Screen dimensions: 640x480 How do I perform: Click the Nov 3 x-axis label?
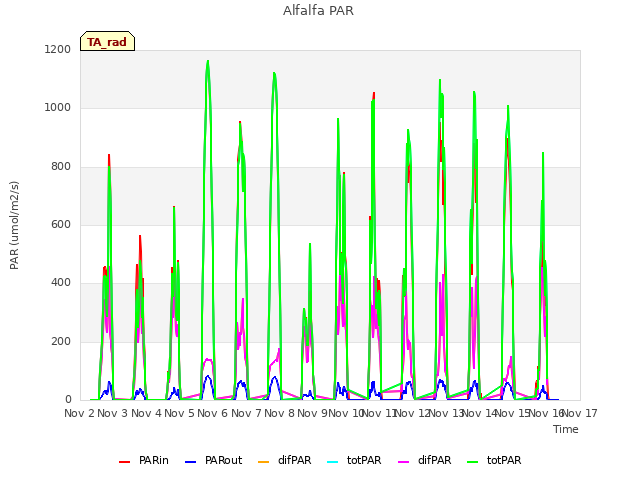click(113, 413)
